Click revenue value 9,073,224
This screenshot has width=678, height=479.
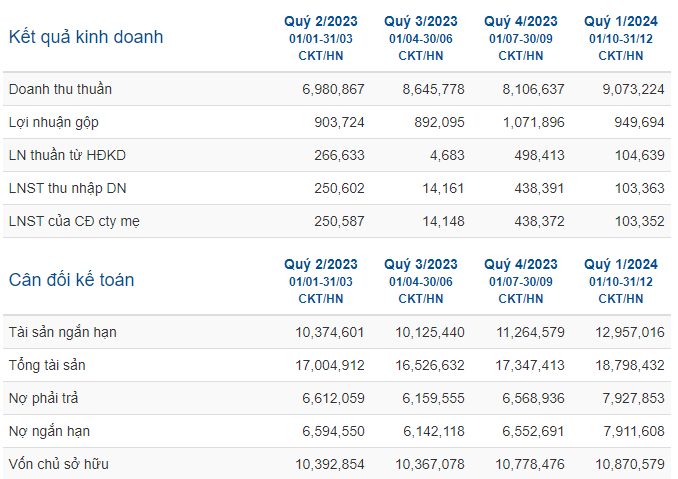[633, 89]
